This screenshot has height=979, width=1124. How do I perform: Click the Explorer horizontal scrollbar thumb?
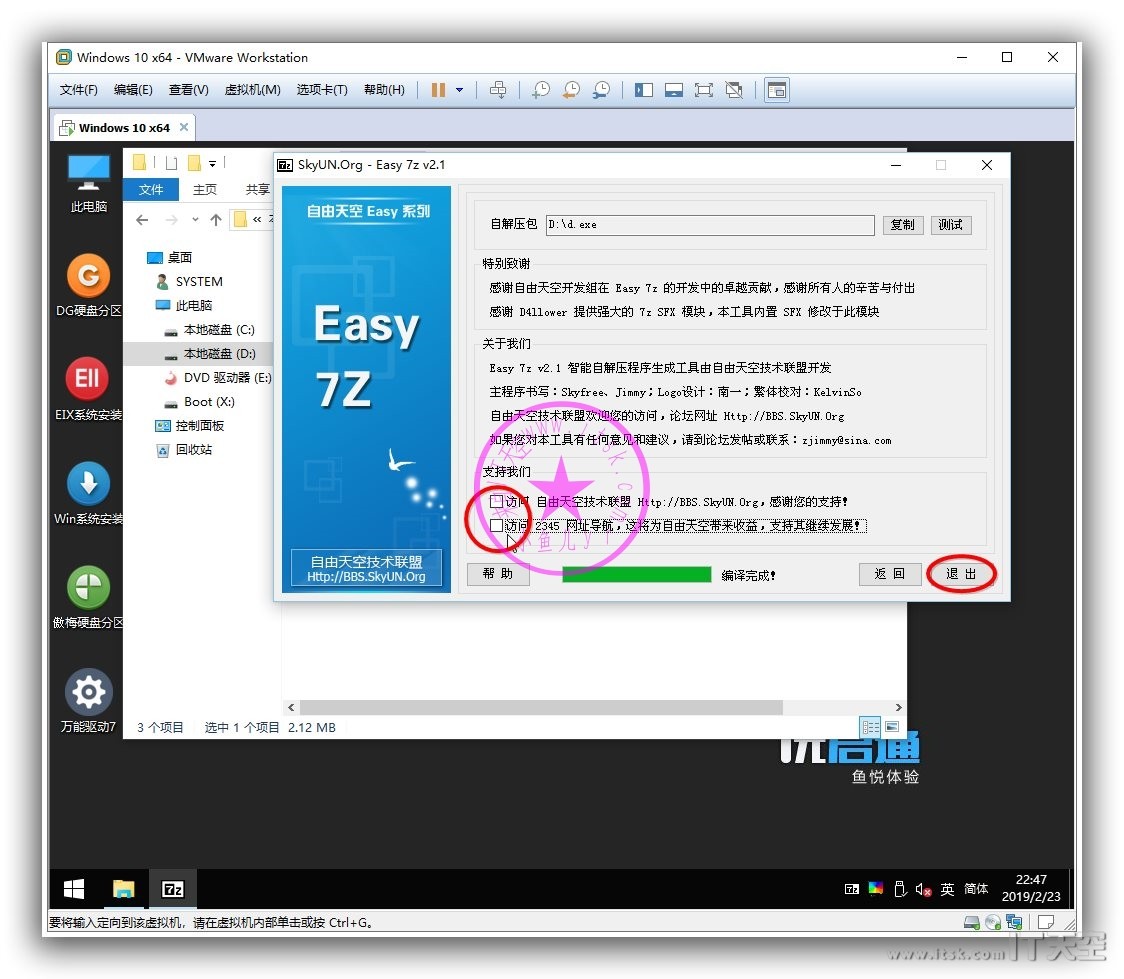[541, 707]
